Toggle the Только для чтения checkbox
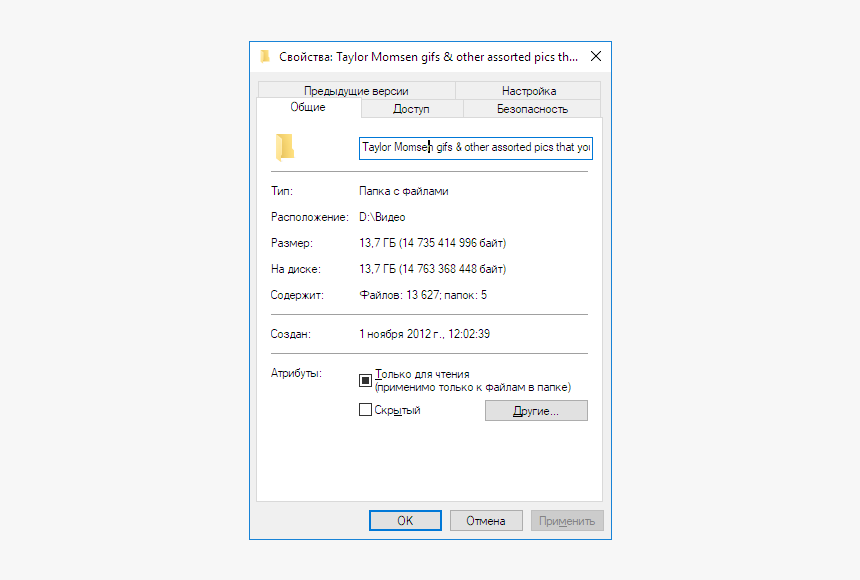The image size is (860, 580). [x=365, y=380]
